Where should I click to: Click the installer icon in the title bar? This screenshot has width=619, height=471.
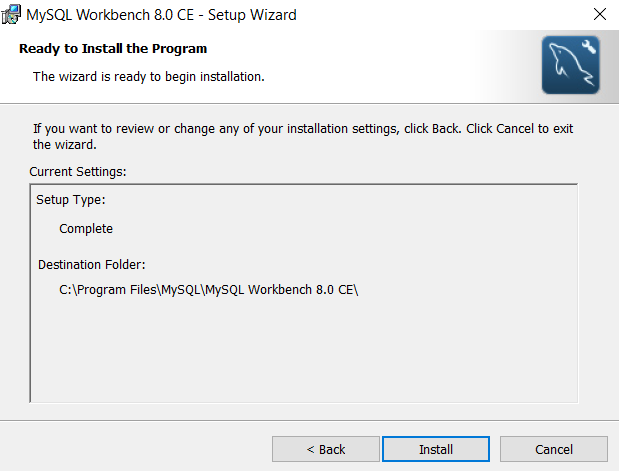(12, 15)
